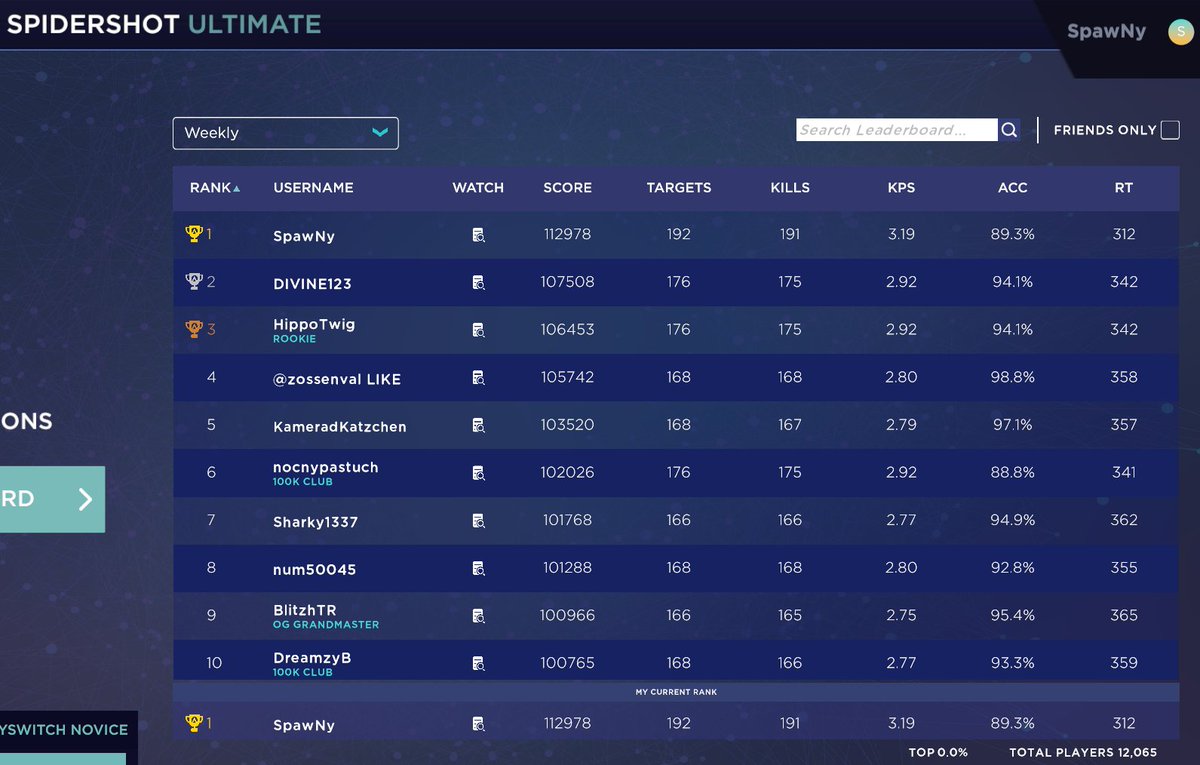Select reaction time 365
The image size is (1200, 765).
click(x=1124, y=615)
